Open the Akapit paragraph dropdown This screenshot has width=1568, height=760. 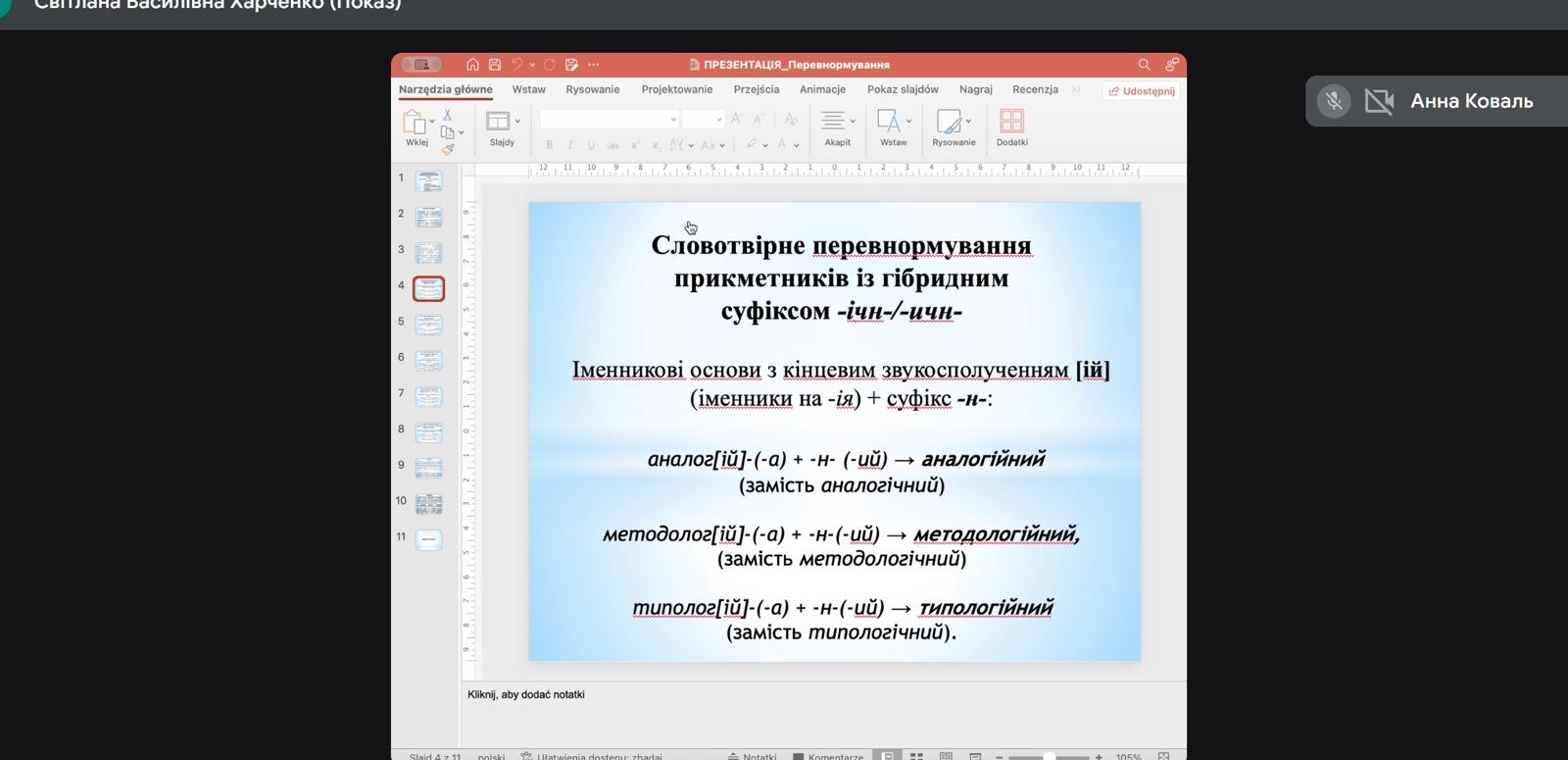[x=853, y=121]
